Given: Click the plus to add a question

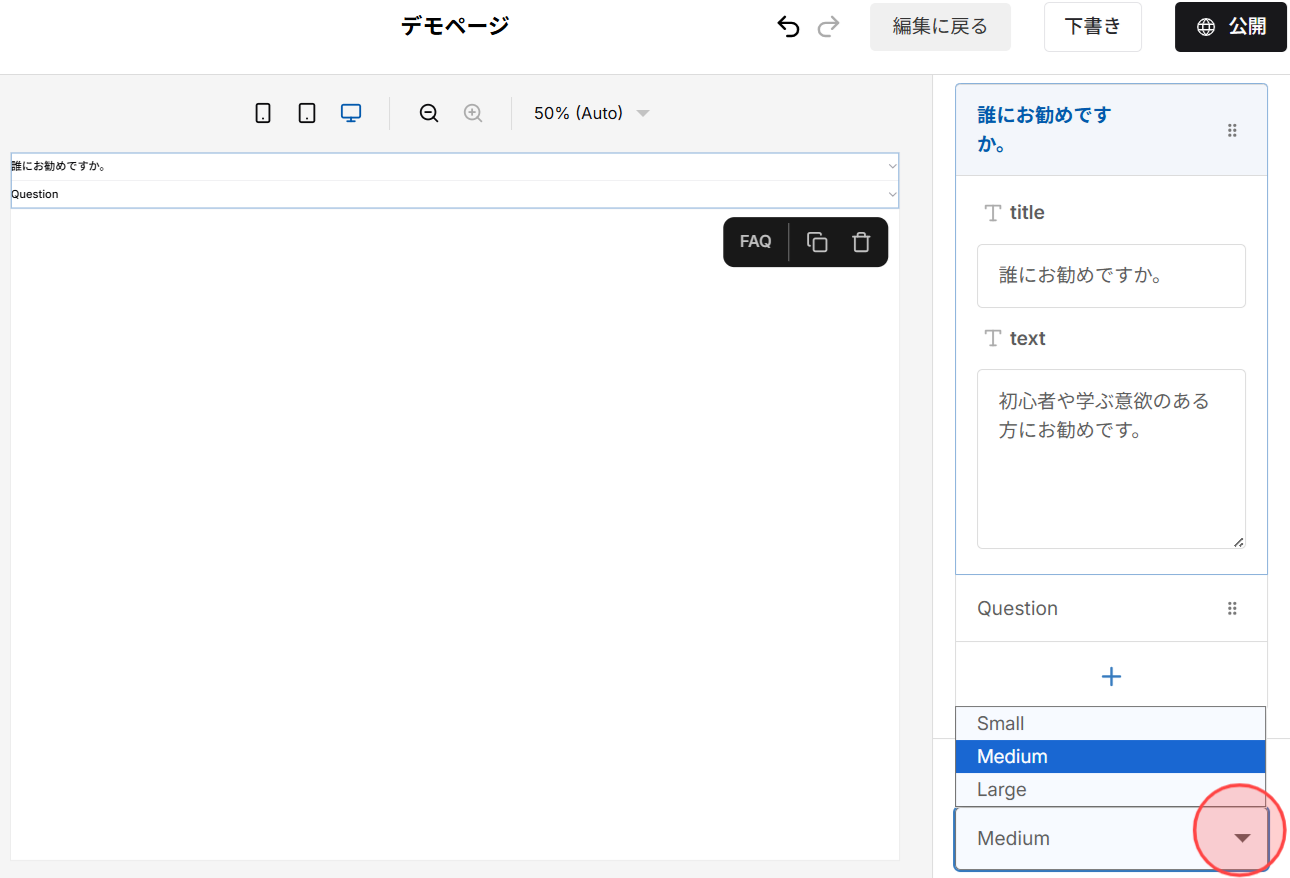Looking at the screenshot, I should pos(1110,676).
